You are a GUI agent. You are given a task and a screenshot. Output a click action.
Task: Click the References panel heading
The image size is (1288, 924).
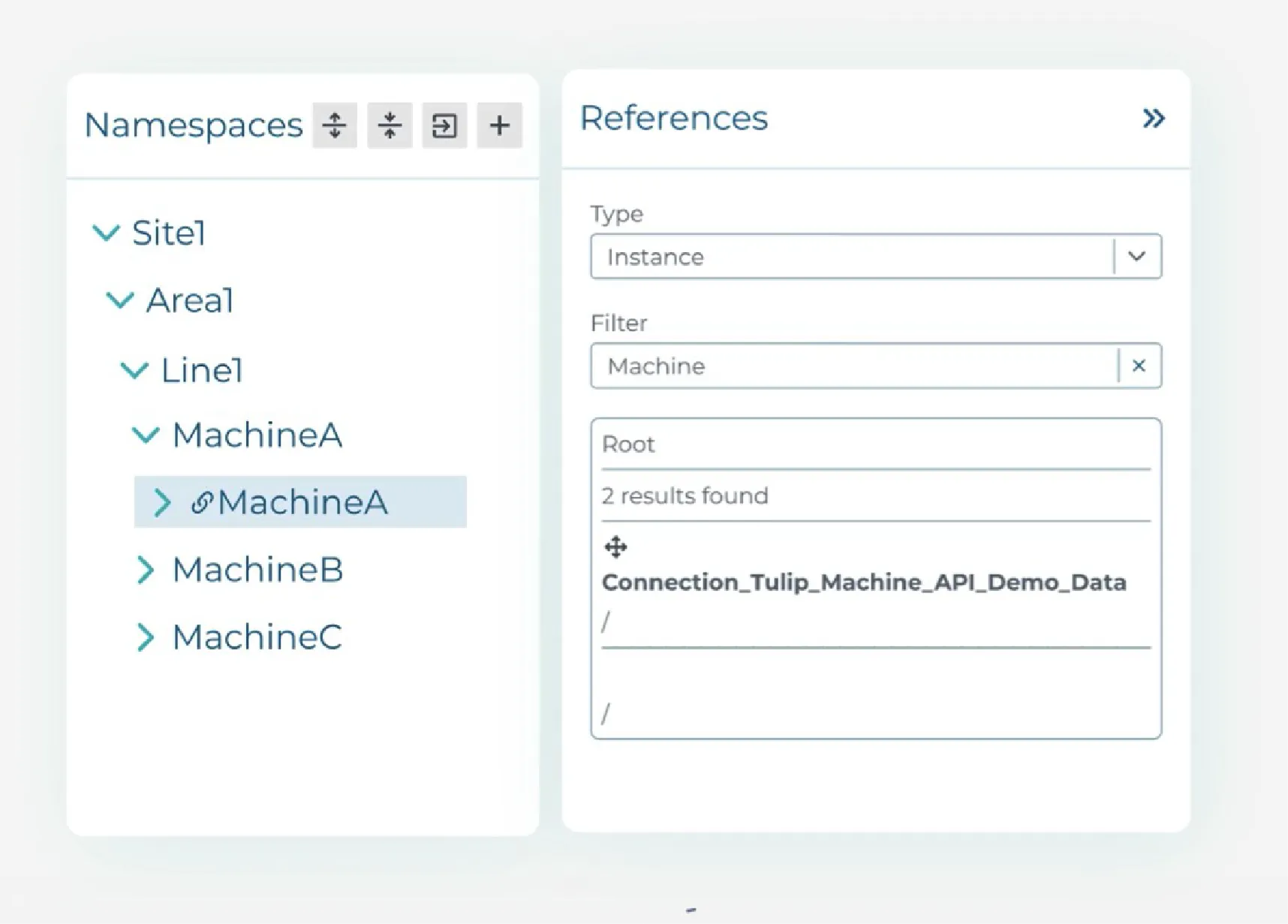[673, 118]
